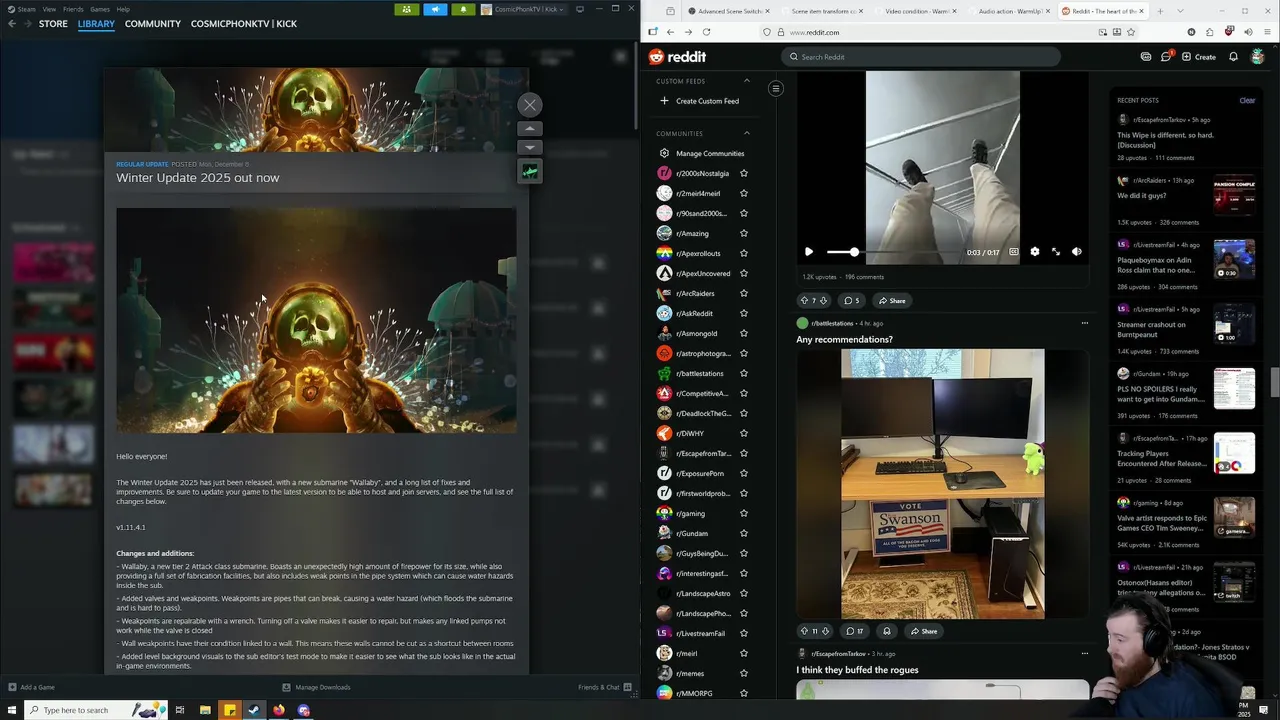Go to previous news item arrow
The width and height of the screenshot is (1280, 720).
(x=530, y=128)
